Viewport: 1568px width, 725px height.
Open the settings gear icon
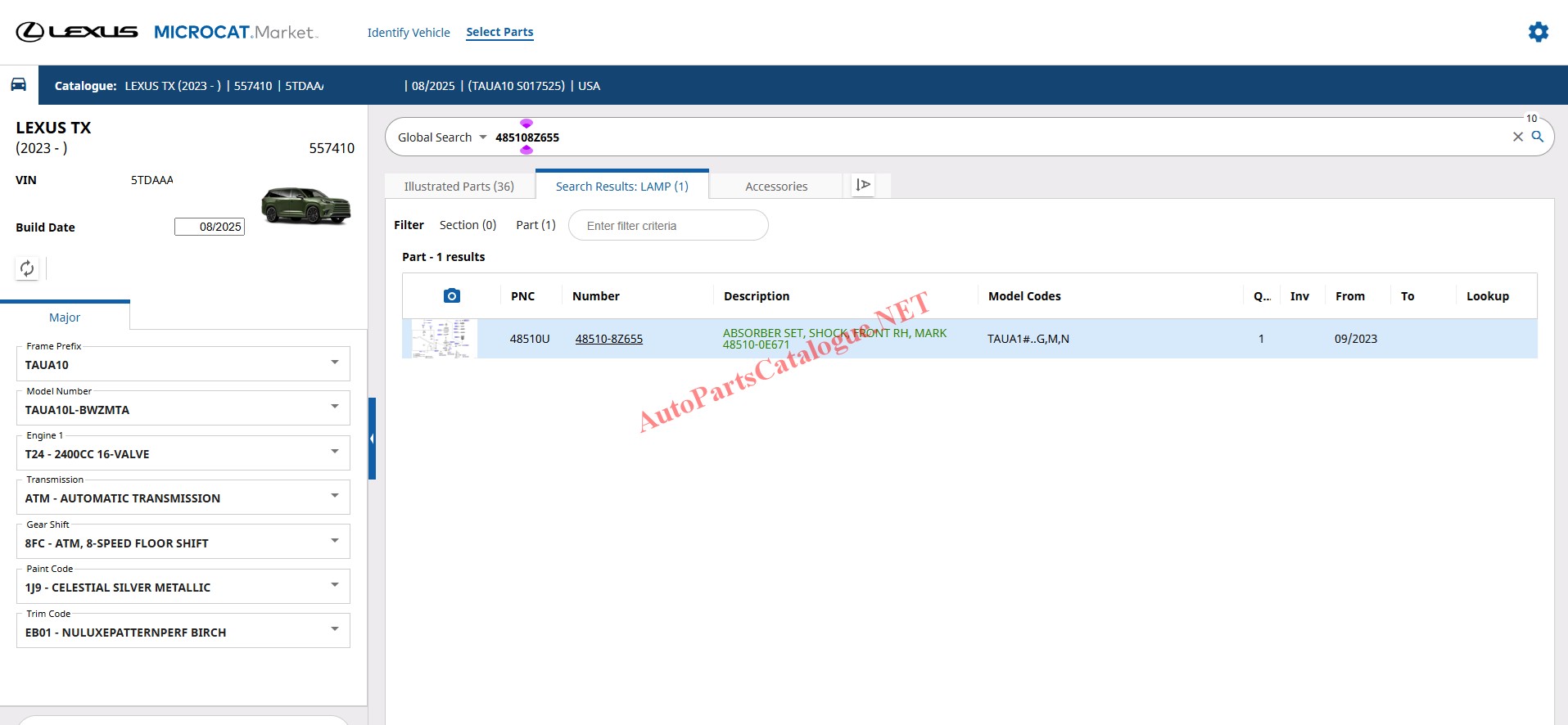(x=1538, y=32)
